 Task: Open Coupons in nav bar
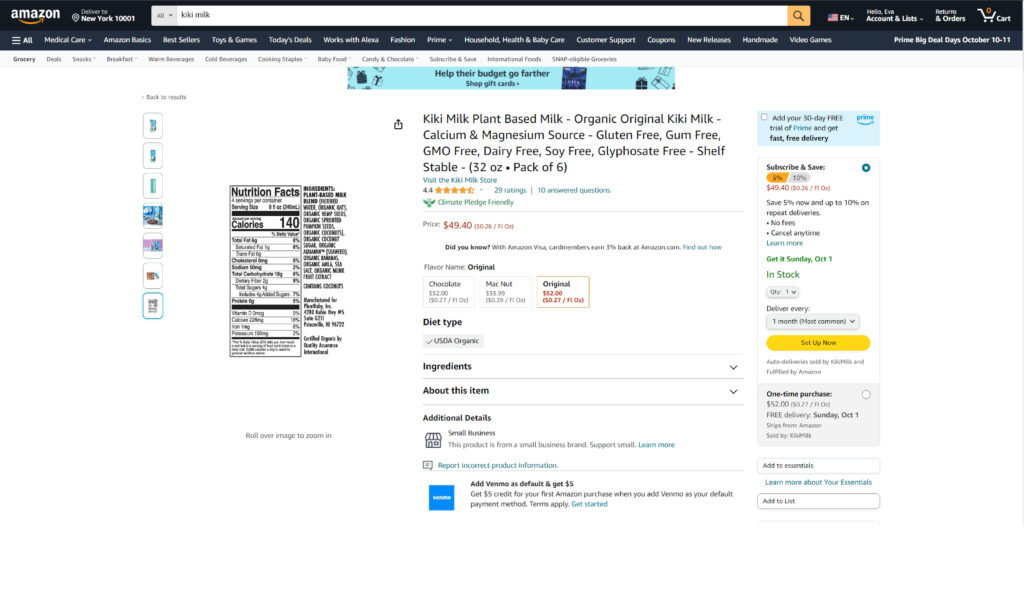pos(661,40)
